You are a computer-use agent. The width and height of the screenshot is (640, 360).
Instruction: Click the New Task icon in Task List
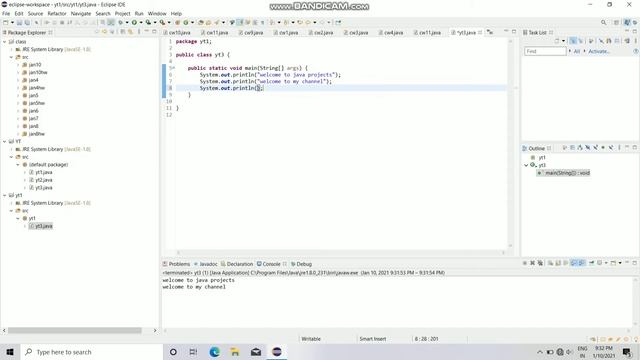(x=557, y=41)
